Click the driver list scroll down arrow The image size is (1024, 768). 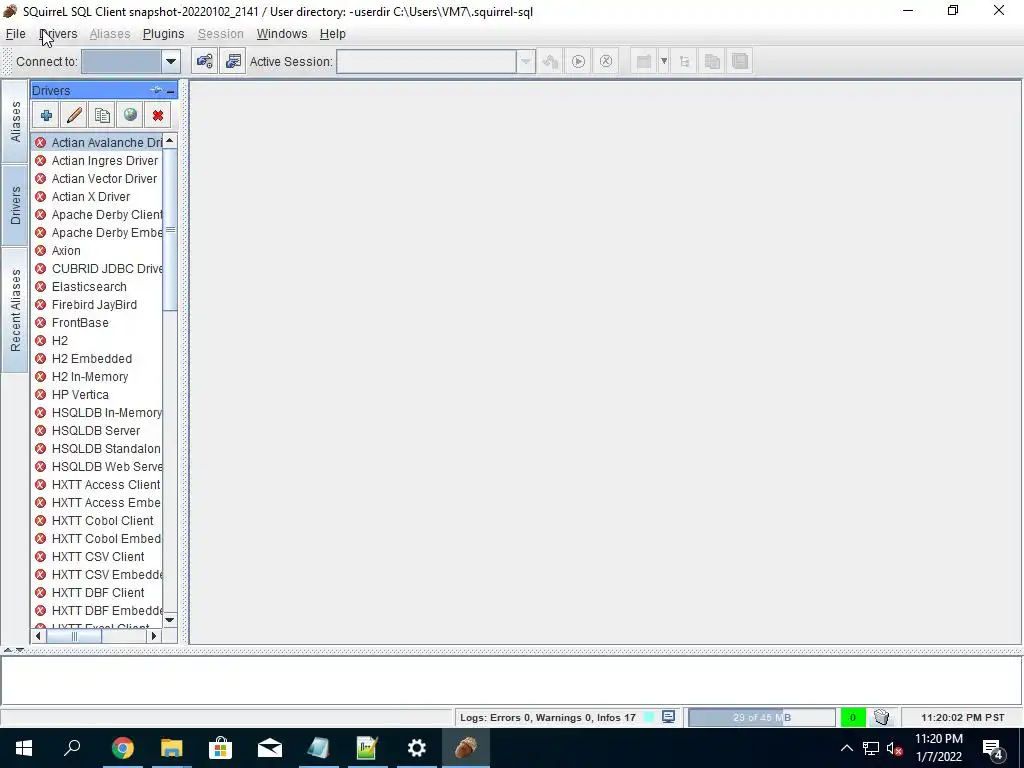[x=170, y=620]
